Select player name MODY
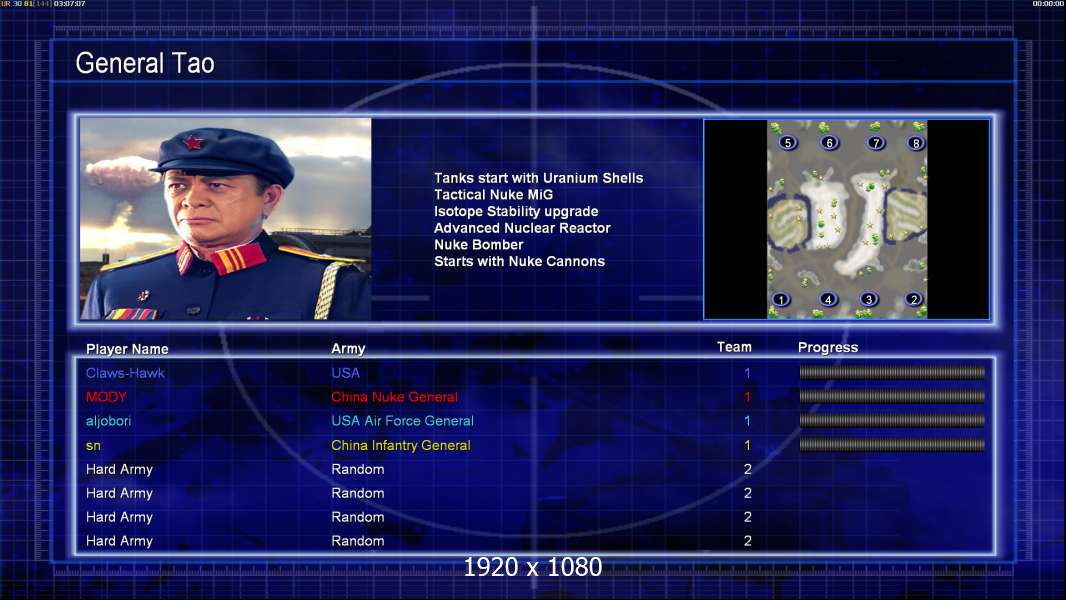 pyautogui.click(x=106, y=397)
